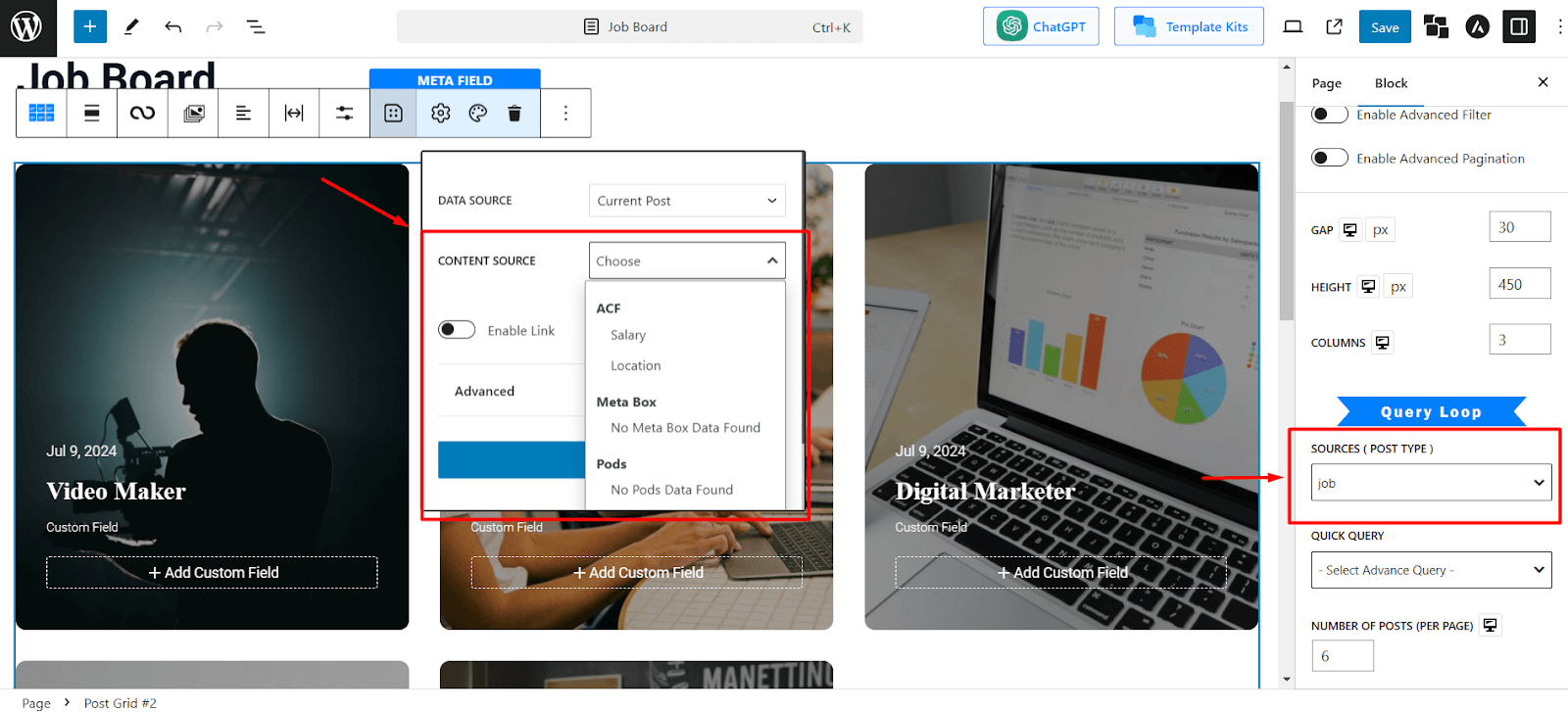Viewport: 1568px width, 712px height.
Task: Enable Advanced Filter toggle
Action: point(1330,115)
